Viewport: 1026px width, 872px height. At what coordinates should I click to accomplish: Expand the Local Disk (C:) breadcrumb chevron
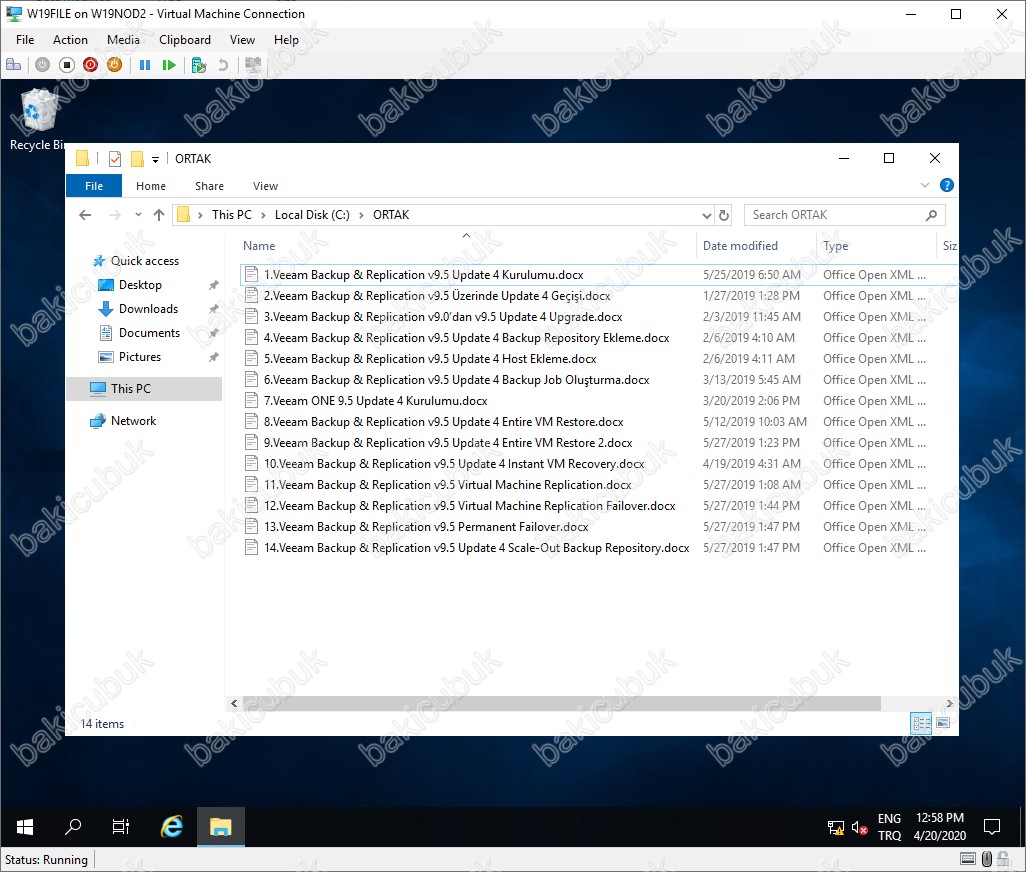(361, 215)
